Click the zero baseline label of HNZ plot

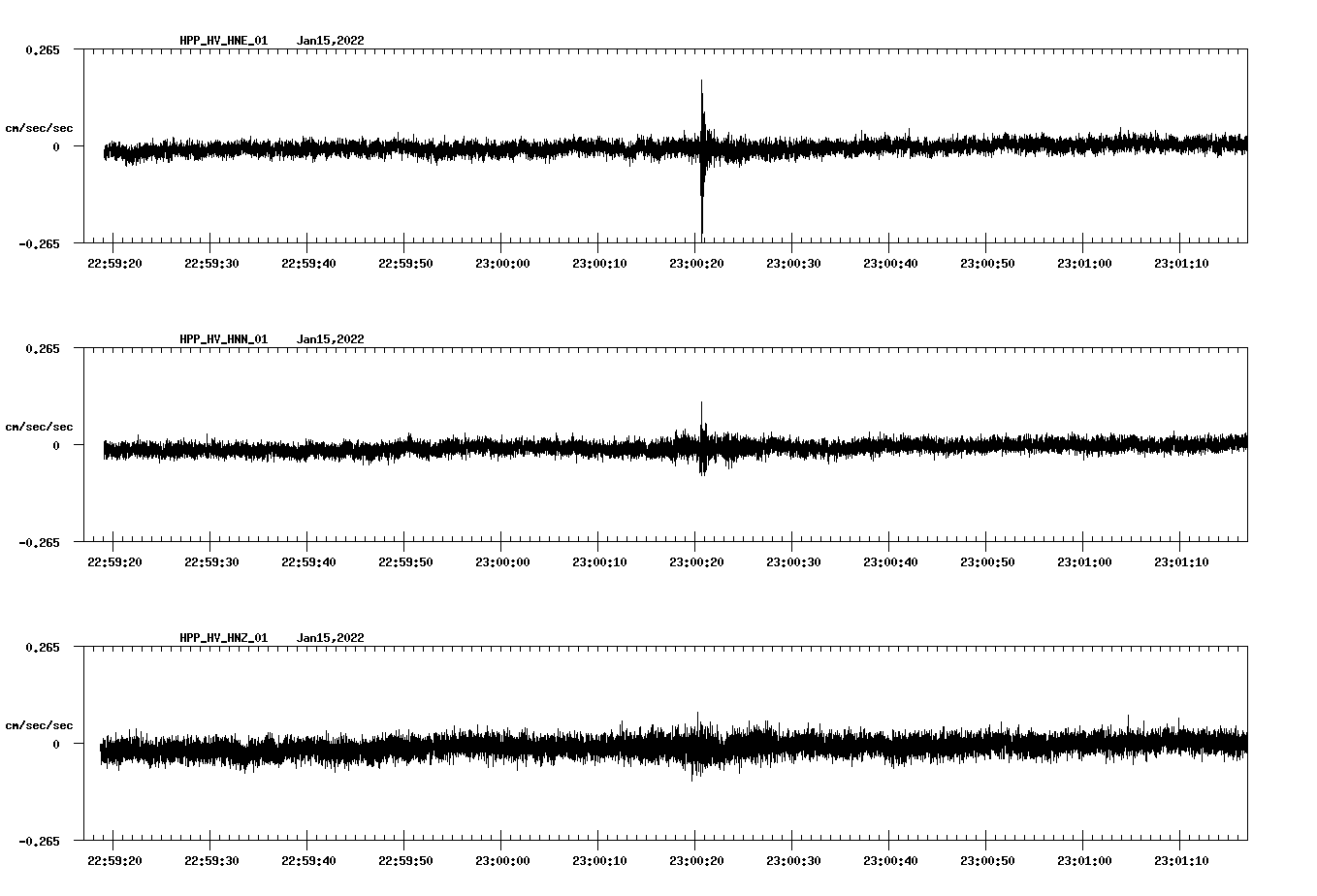(x=56, y=744)
